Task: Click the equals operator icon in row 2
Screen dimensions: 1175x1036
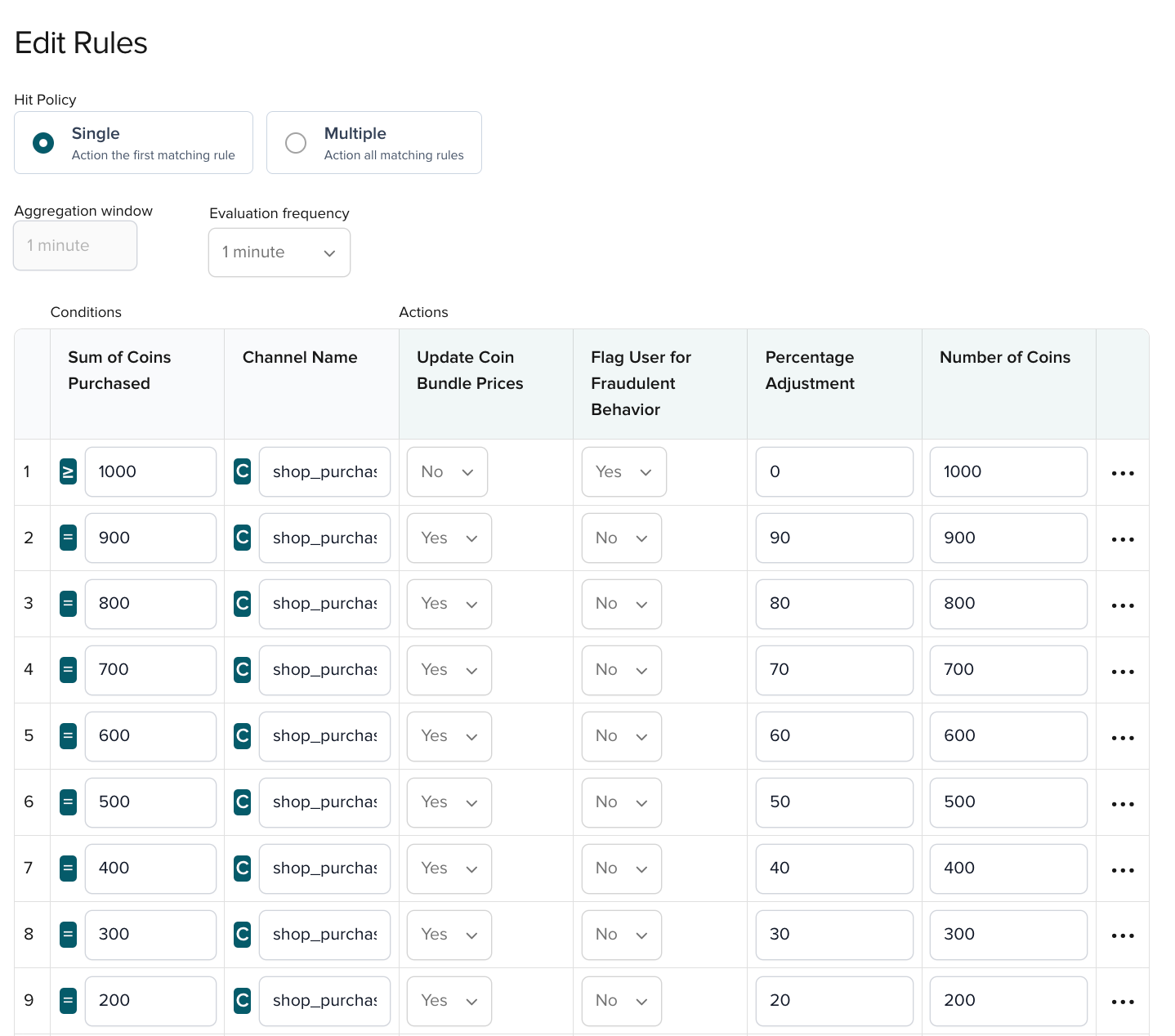Action: click(x=69, y=538)
